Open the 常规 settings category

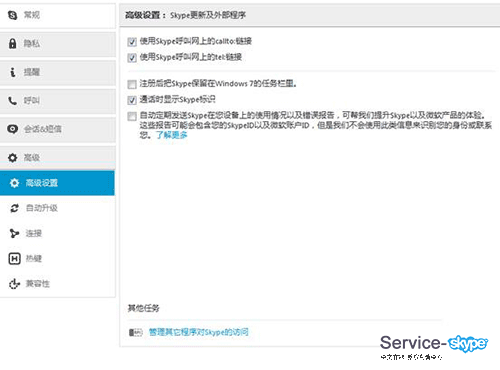pyautogui.click(x=57, y=15)
